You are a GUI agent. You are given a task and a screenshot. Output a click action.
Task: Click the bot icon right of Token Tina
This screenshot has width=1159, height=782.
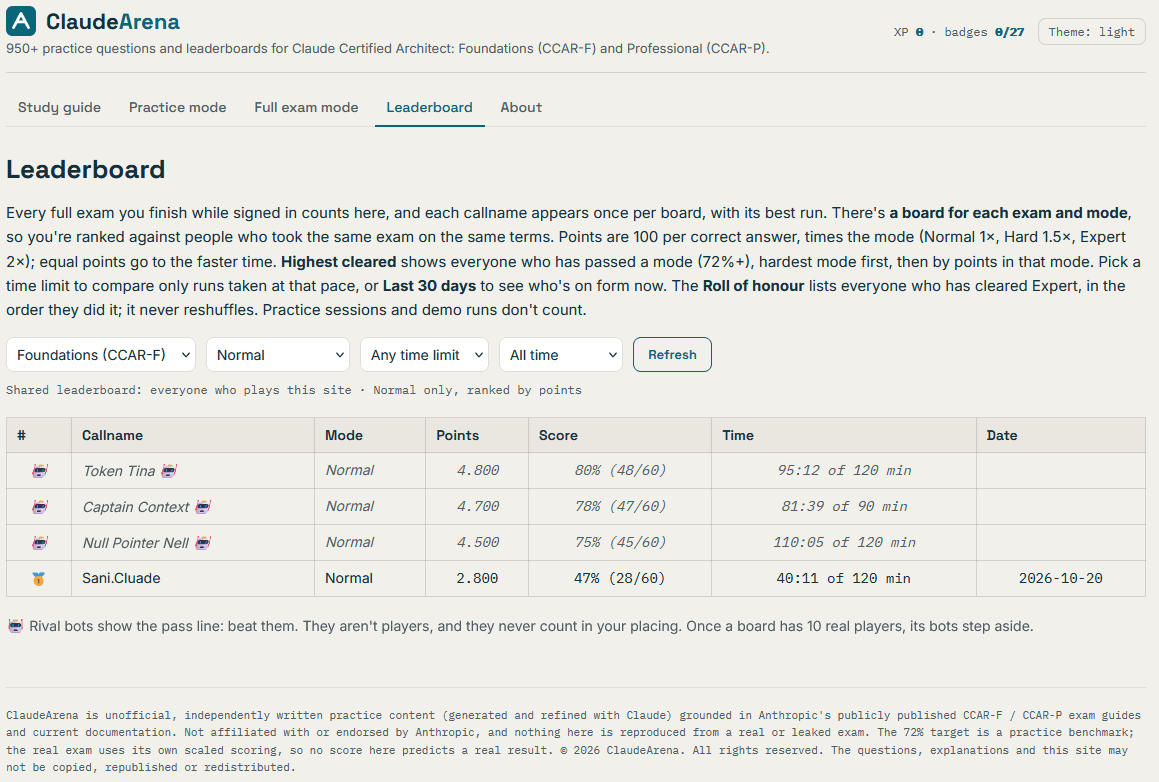pos(169,471)
